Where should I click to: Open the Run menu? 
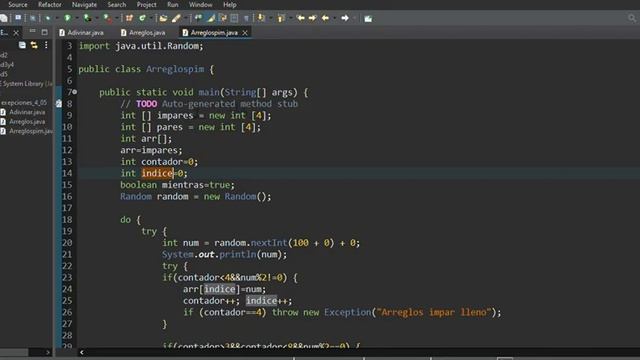[x=173, y=4]
